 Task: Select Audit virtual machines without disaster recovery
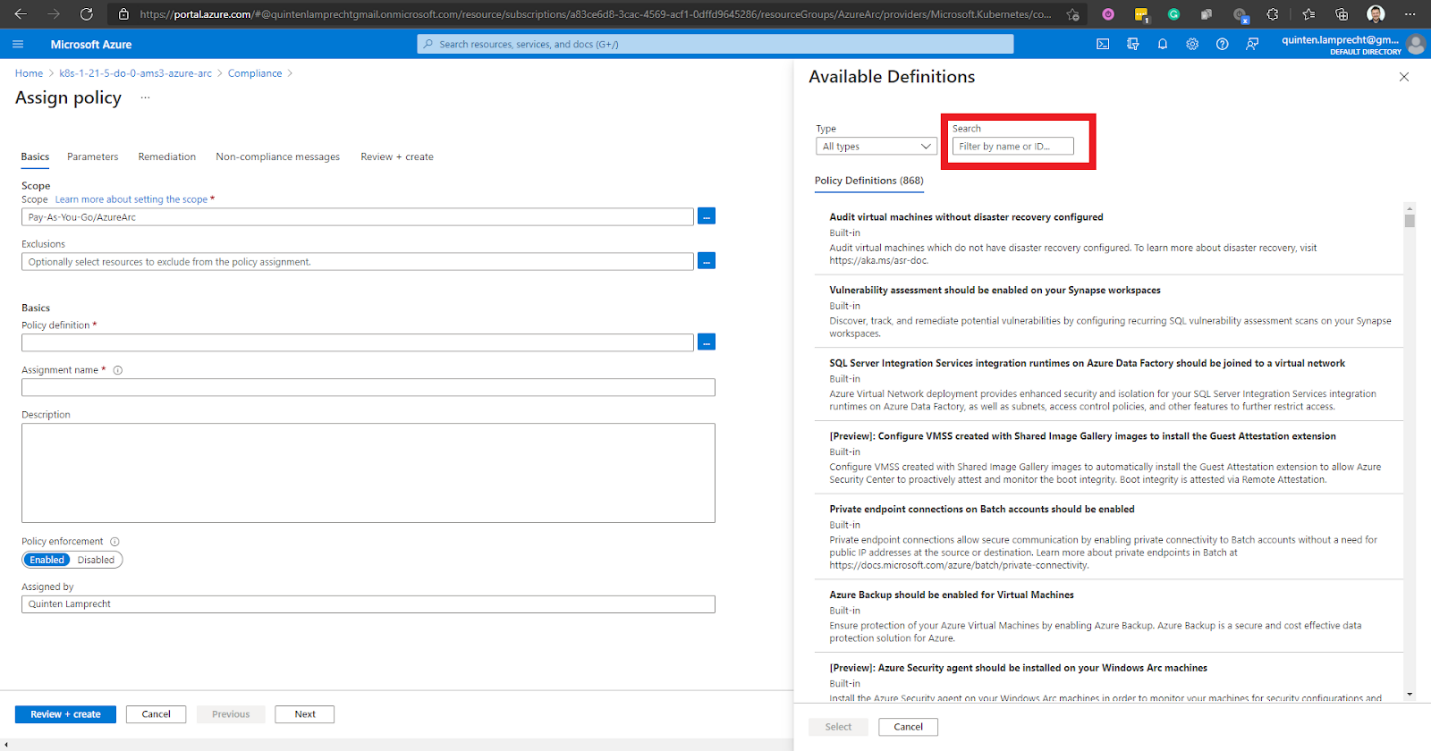click(x=1108, y=238)
